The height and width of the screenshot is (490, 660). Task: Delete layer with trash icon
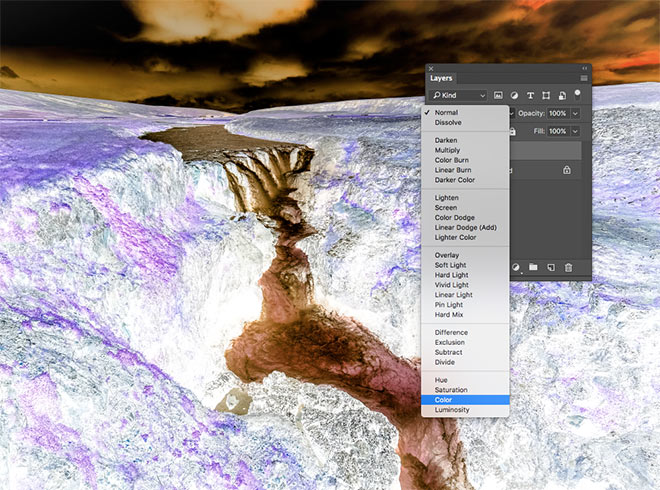pos(568,267)
